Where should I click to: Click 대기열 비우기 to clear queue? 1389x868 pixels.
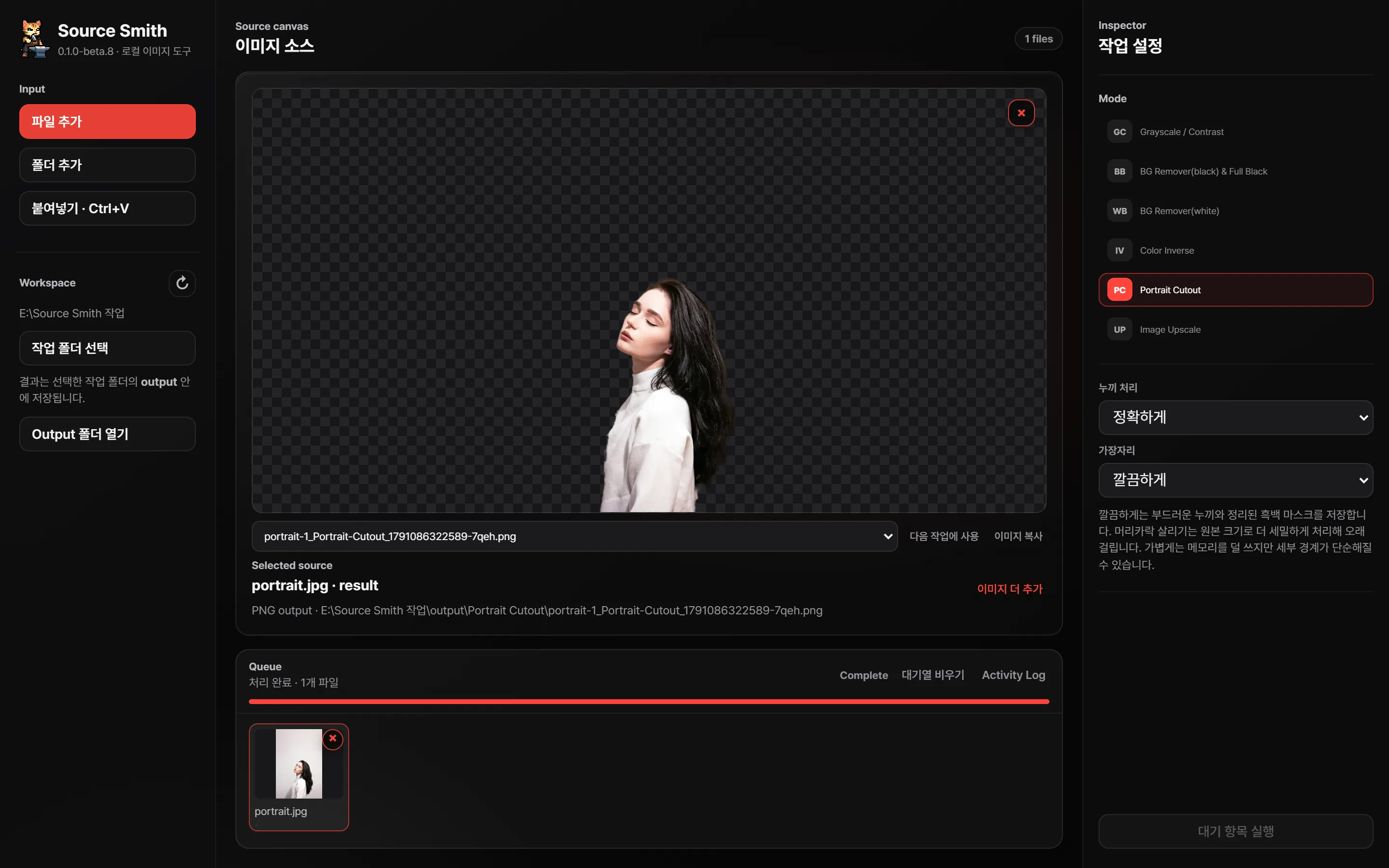click(x=933, y=676)
